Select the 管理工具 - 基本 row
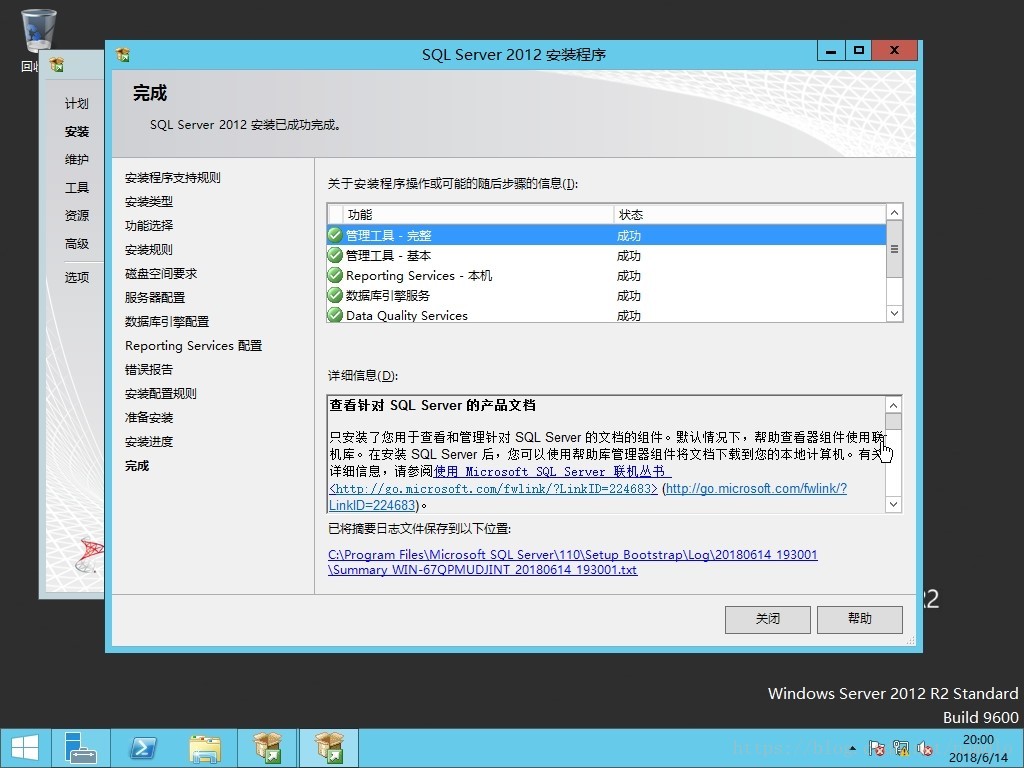 coord(607,255)
